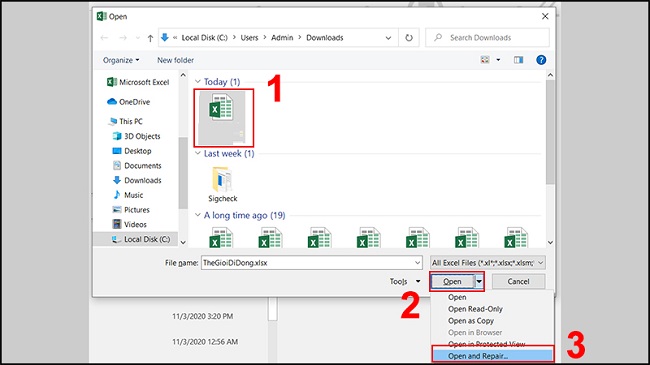The height and width of the screenshot is (365, 650).
Task: Click the 11/3/2020 12:56 AM entry behind dialog
Action: [205, 342]
